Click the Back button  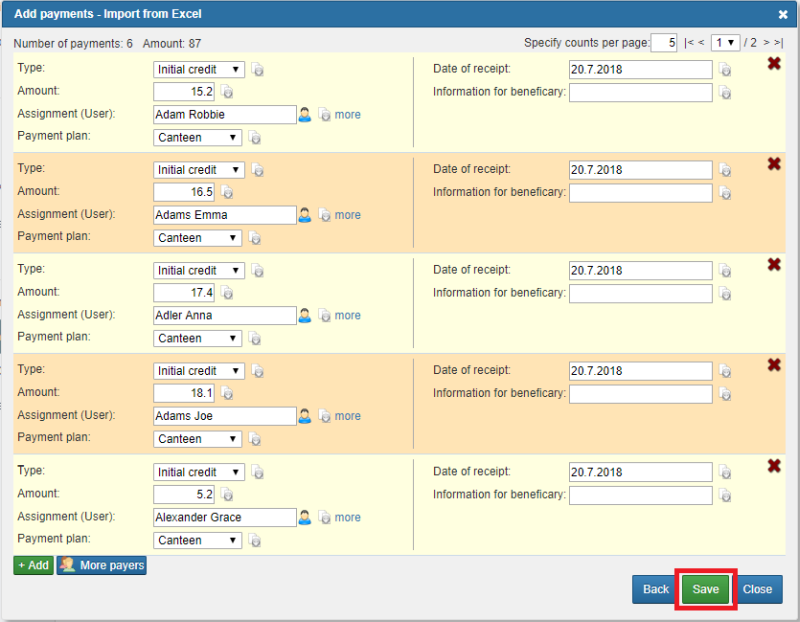[656, 589]
